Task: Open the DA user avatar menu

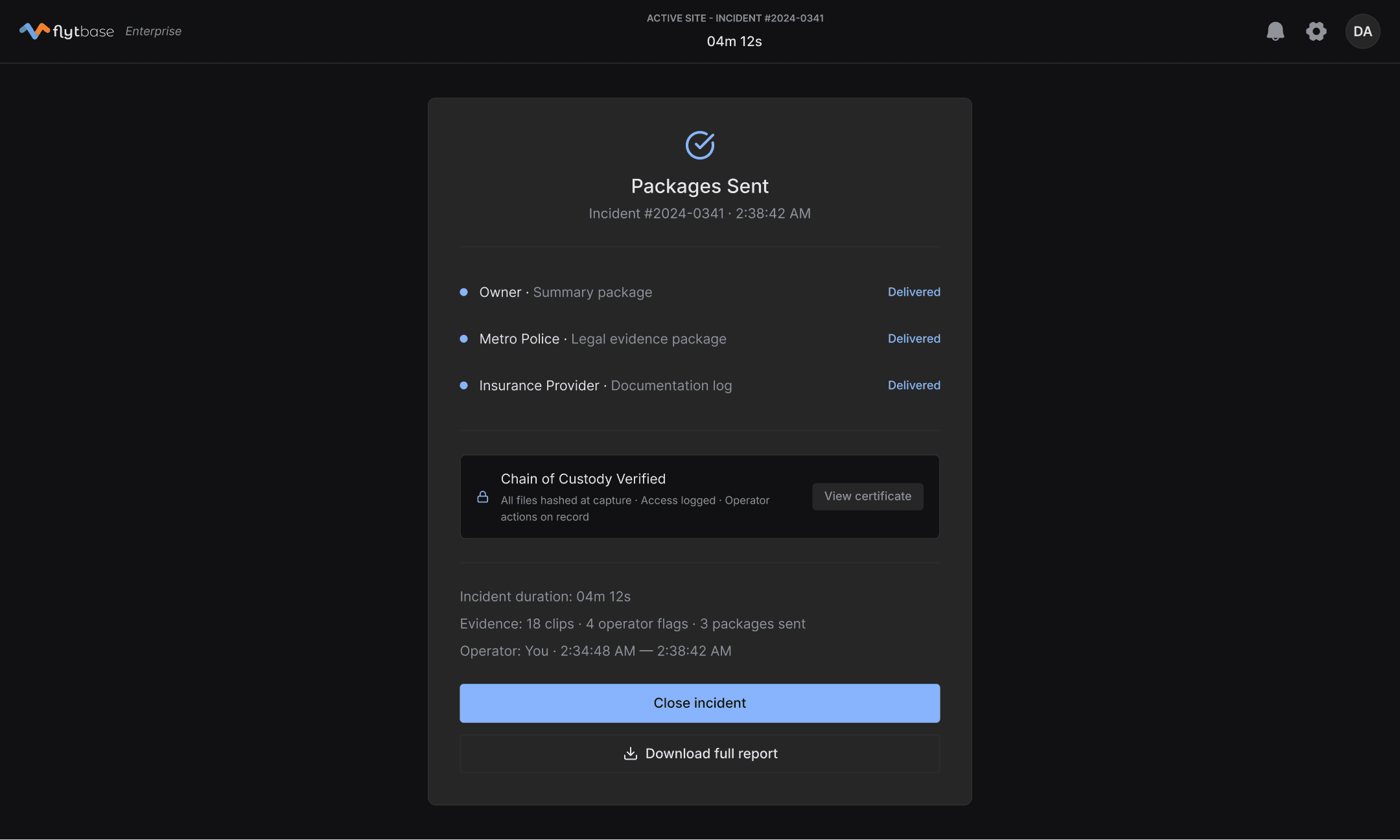Action: (1362, 31)
